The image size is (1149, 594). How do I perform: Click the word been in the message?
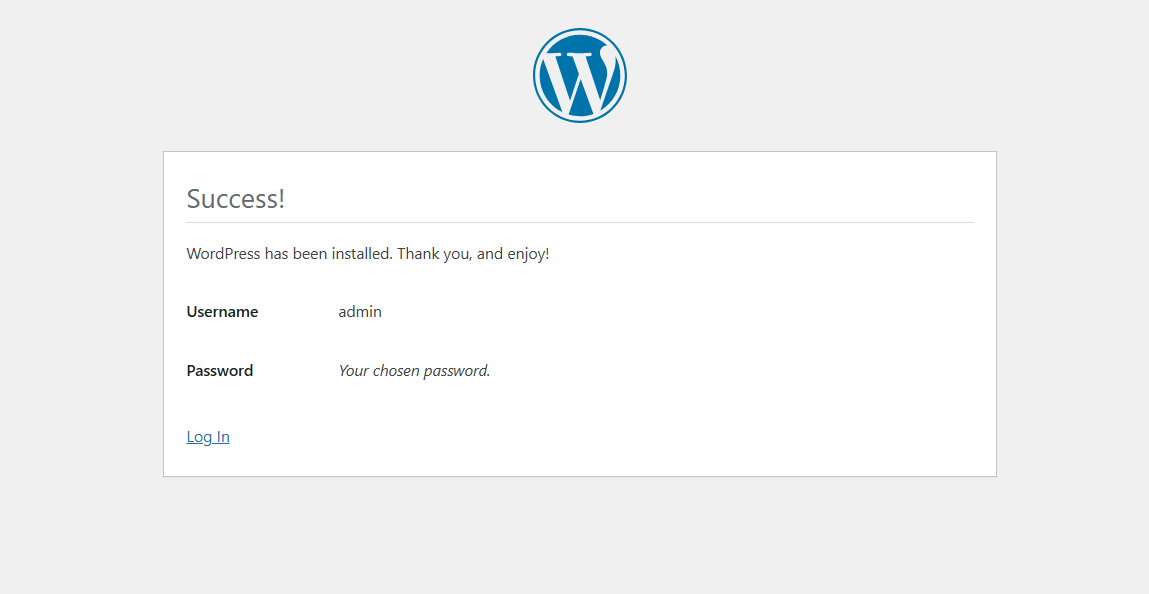(x=310, y=254)
